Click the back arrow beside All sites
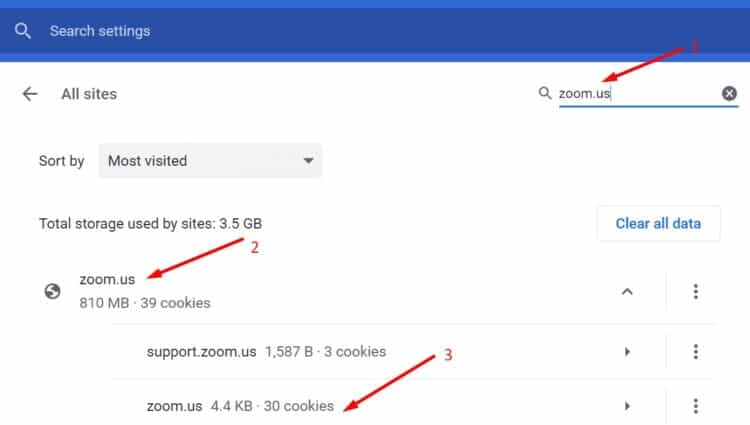Screen dimensions: 750x425 pos(30,94)
